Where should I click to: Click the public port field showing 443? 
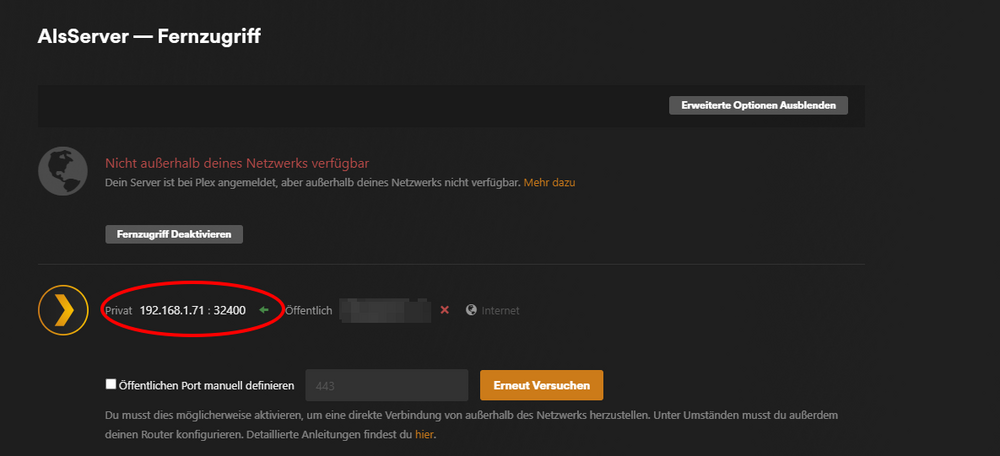coord(387,385)
